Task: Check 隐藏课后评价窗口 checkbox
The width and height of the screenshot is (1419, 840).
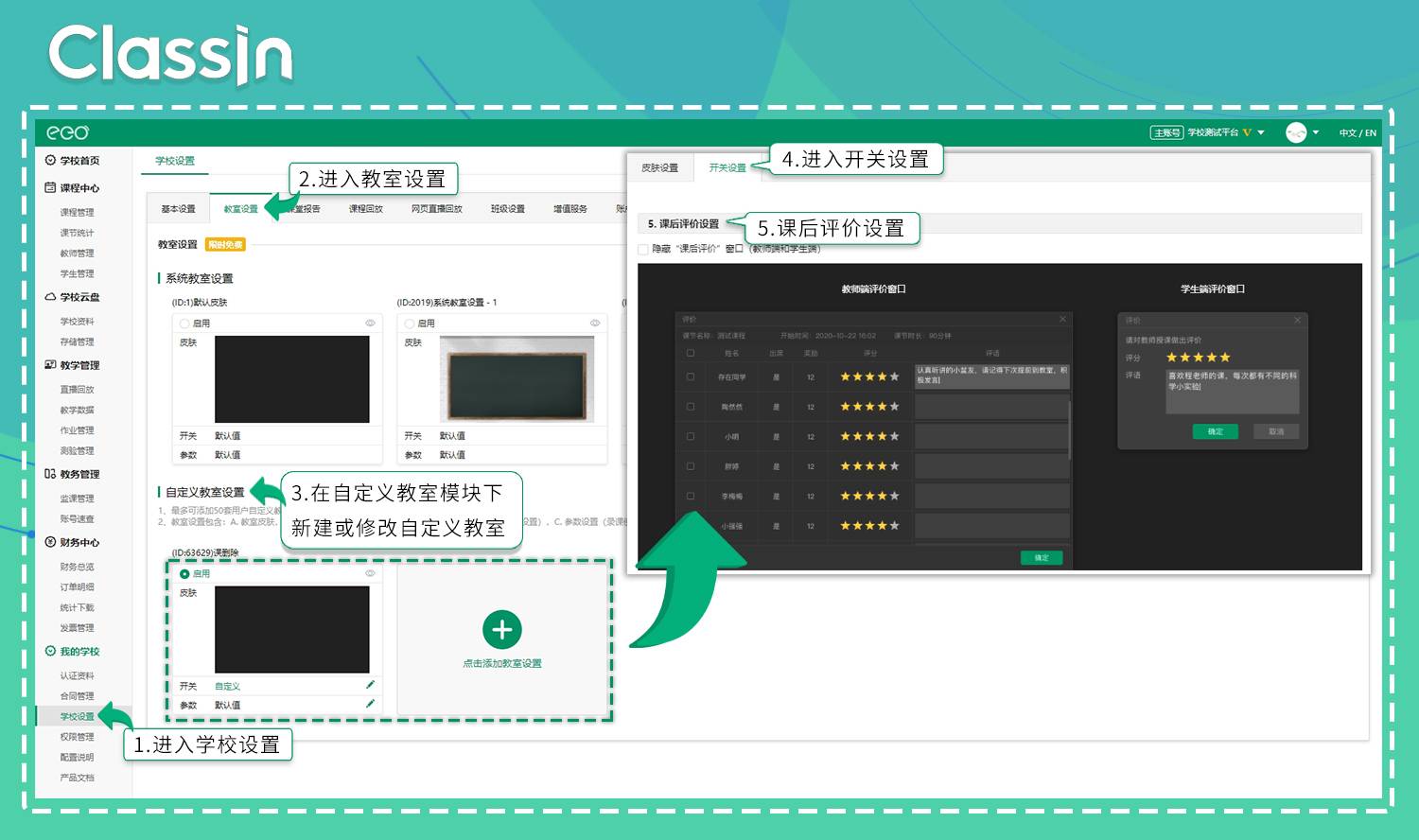Action: click(643, 250)
